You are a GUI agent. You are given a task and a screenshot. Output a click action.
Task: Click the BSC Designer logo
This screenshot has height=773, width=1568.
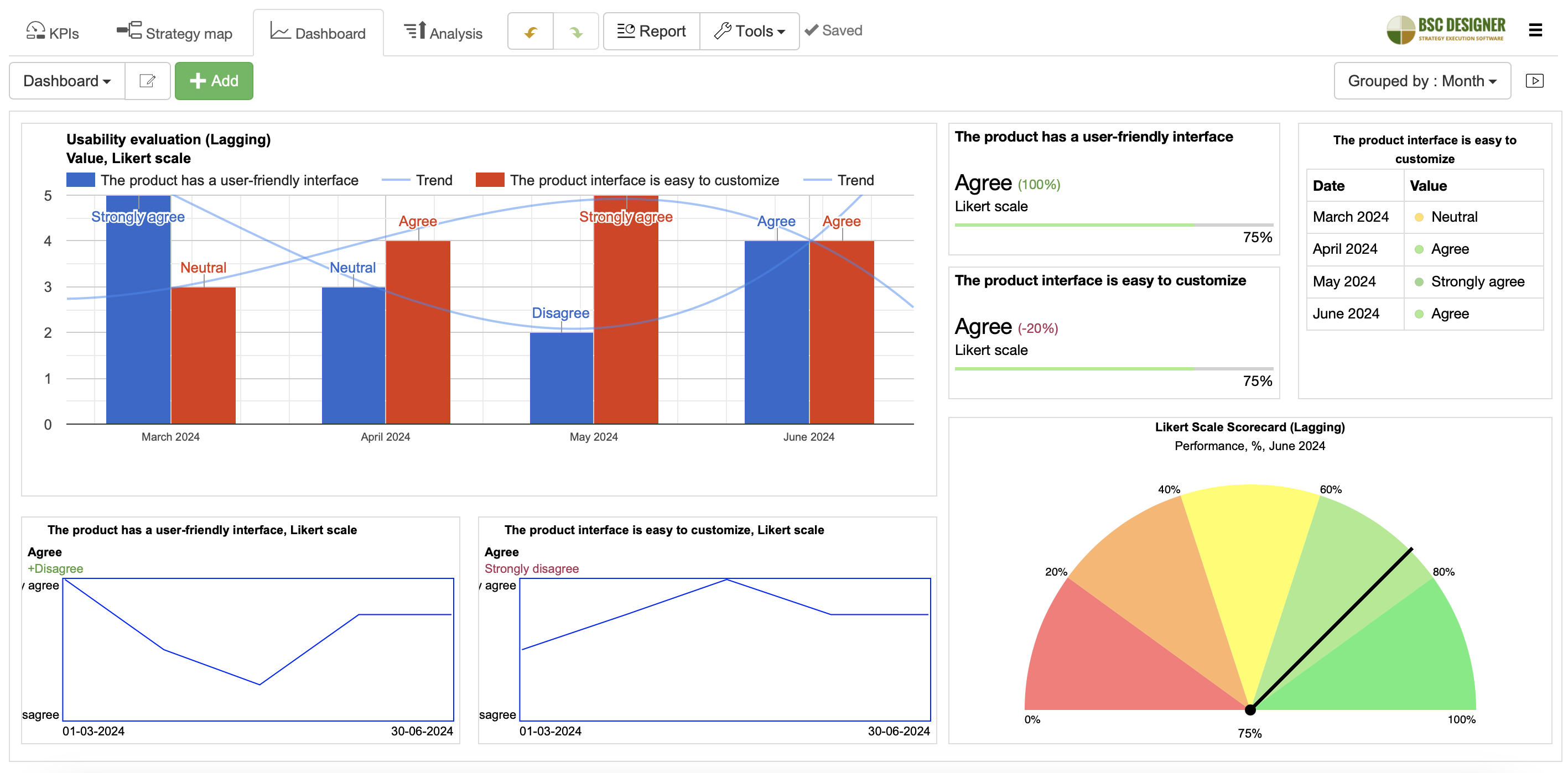[1446, 29]
